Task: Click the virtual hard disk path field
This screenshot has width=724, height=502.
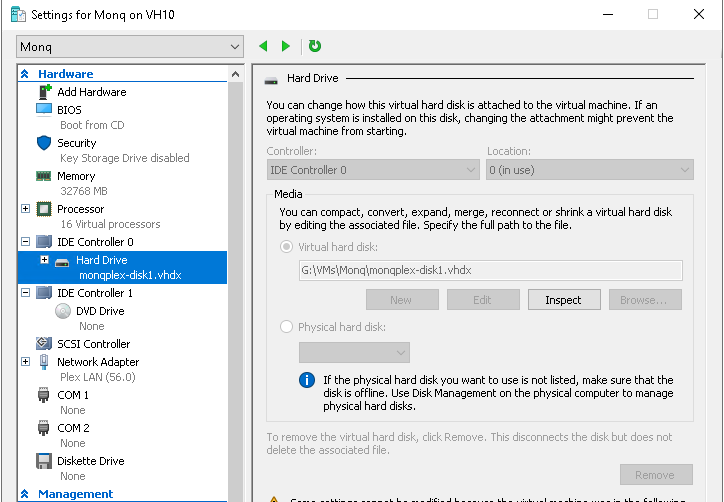Action: tap(490, 270)
